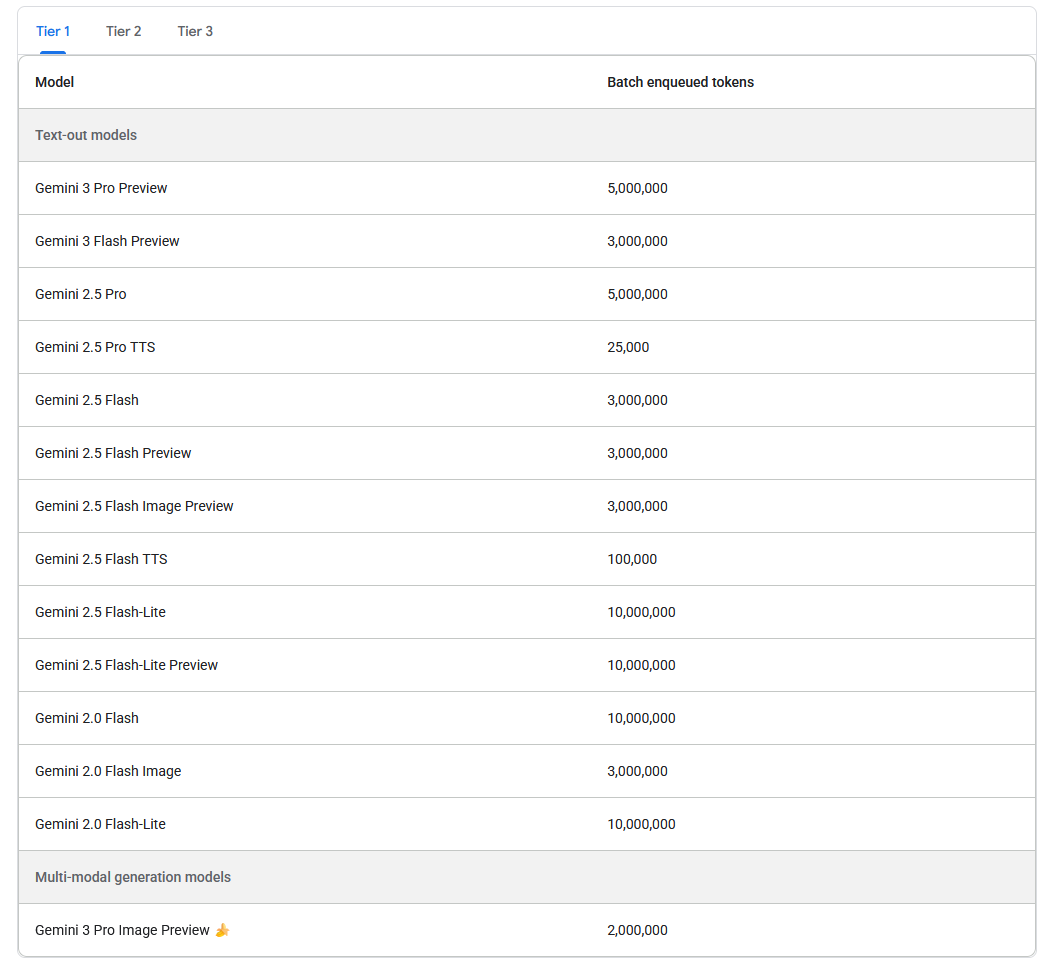1049x972 pixels.
Task: Click the Model column header
Action: 54,82
